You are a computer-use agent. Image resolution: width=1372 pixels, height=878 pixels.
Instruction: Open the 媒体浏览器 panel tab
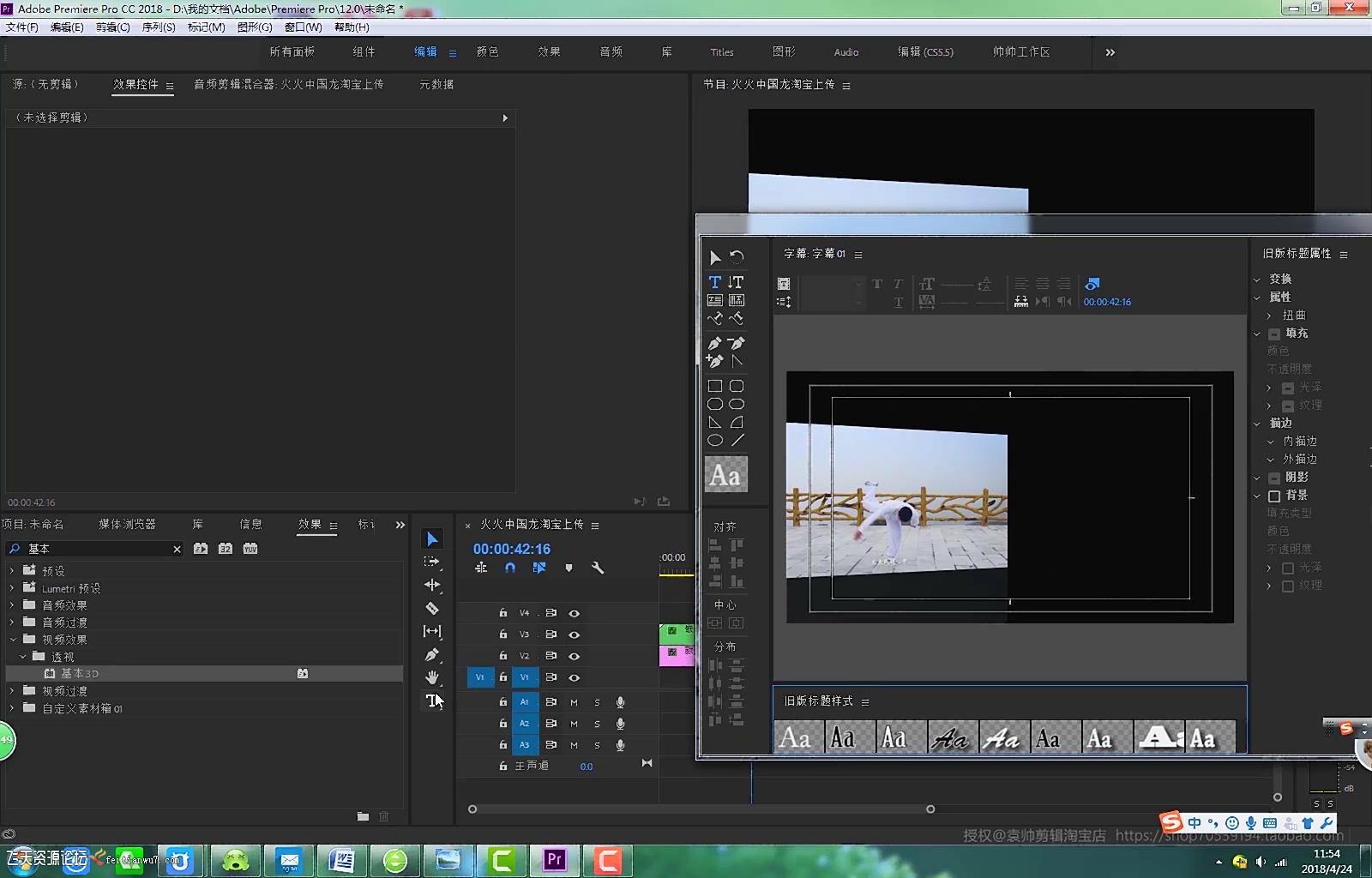(x=127, y=524)
